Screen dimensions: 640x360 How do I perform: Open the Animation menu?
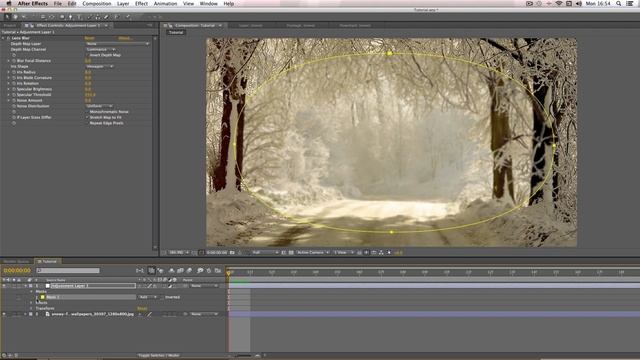[x=165, y=3]
